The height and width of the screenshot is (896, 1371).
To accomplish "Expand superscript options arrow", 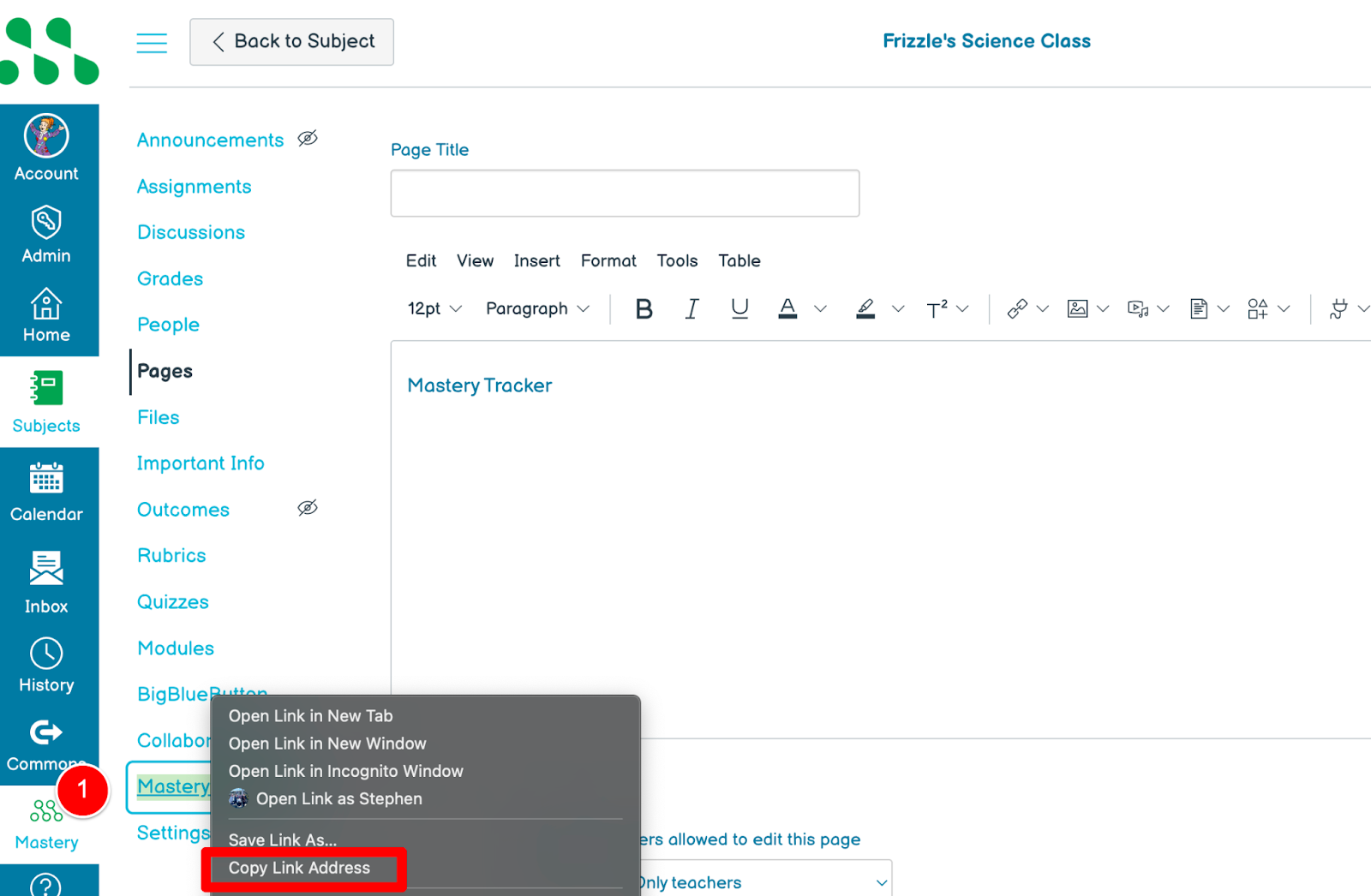I will click(962, 308).
